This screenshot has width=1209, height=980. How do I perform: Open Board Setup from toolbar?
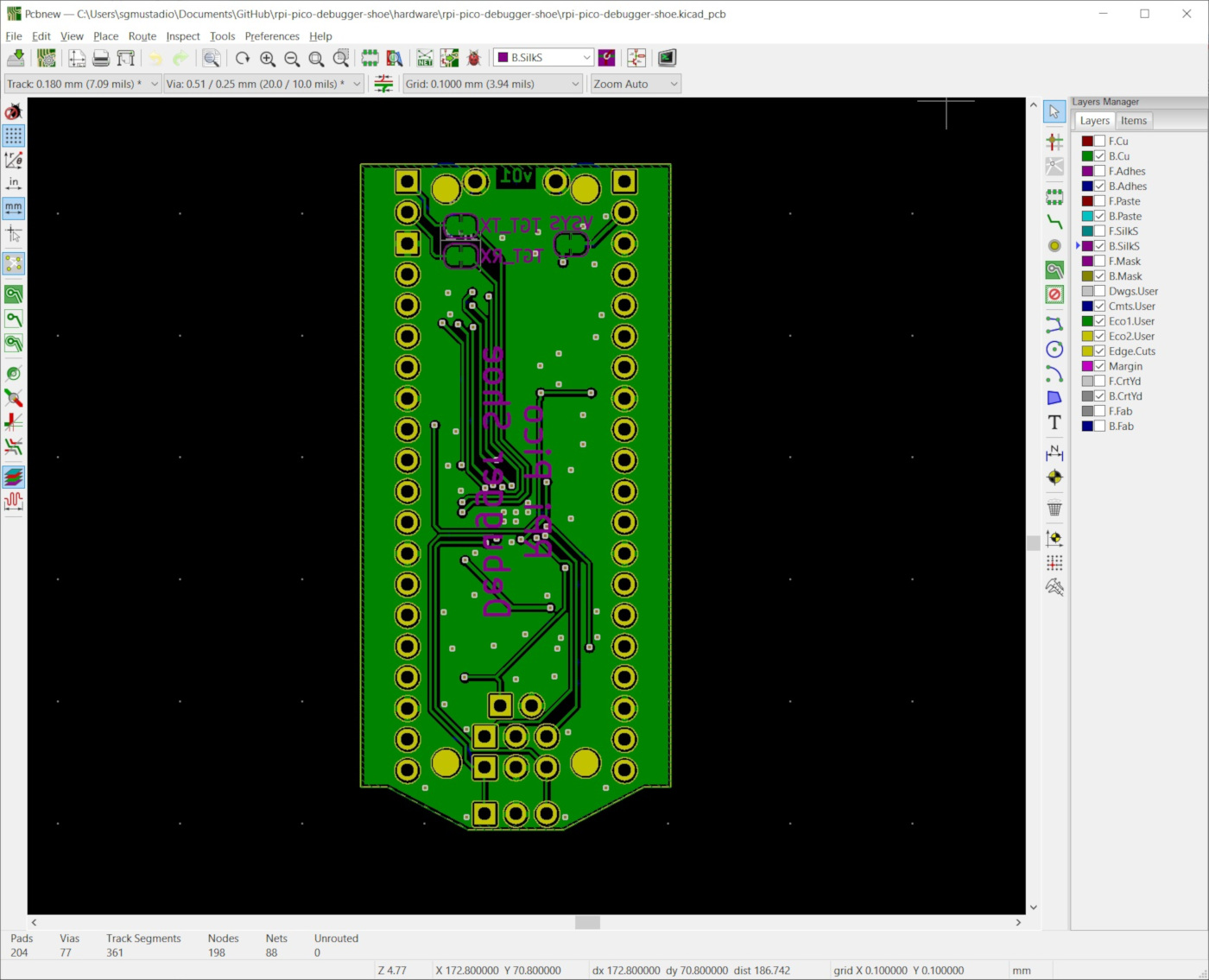[x=47, y=58]
